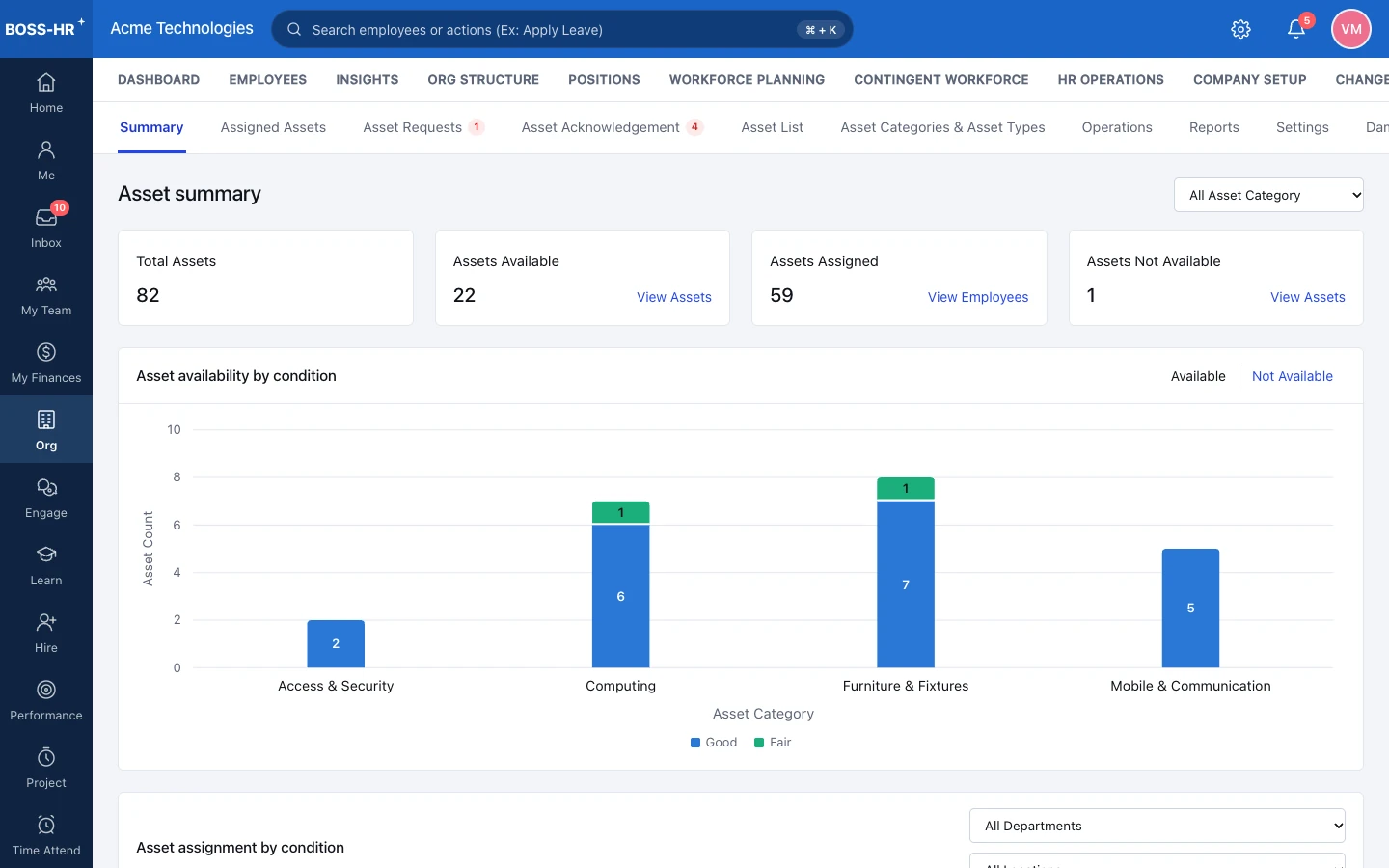Select the Summary tab
The image size is (1389, 868).
pos(151,127)
